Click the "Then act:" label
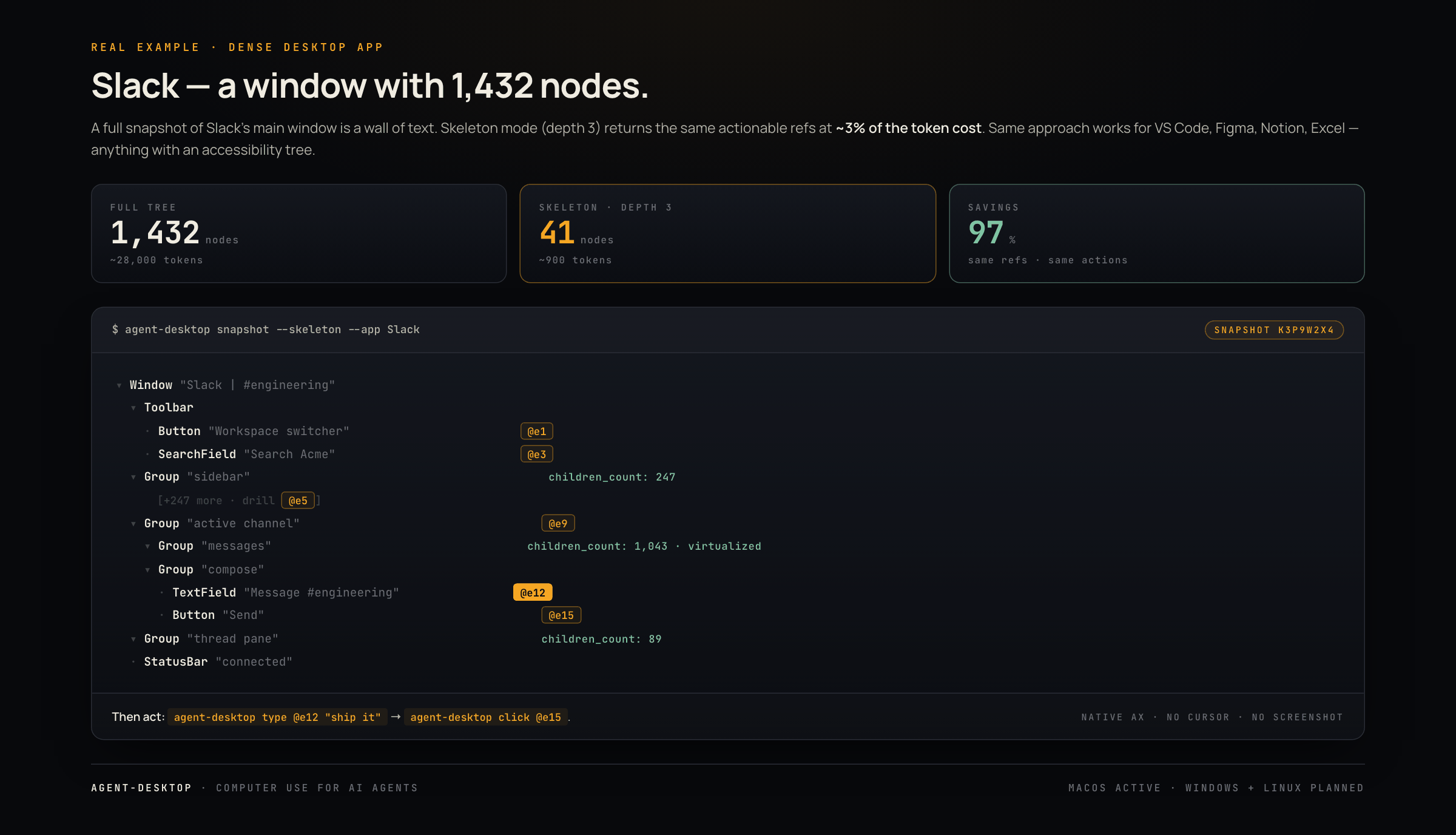The width and height of the screenshot is (1456, 835). point(138,717)
